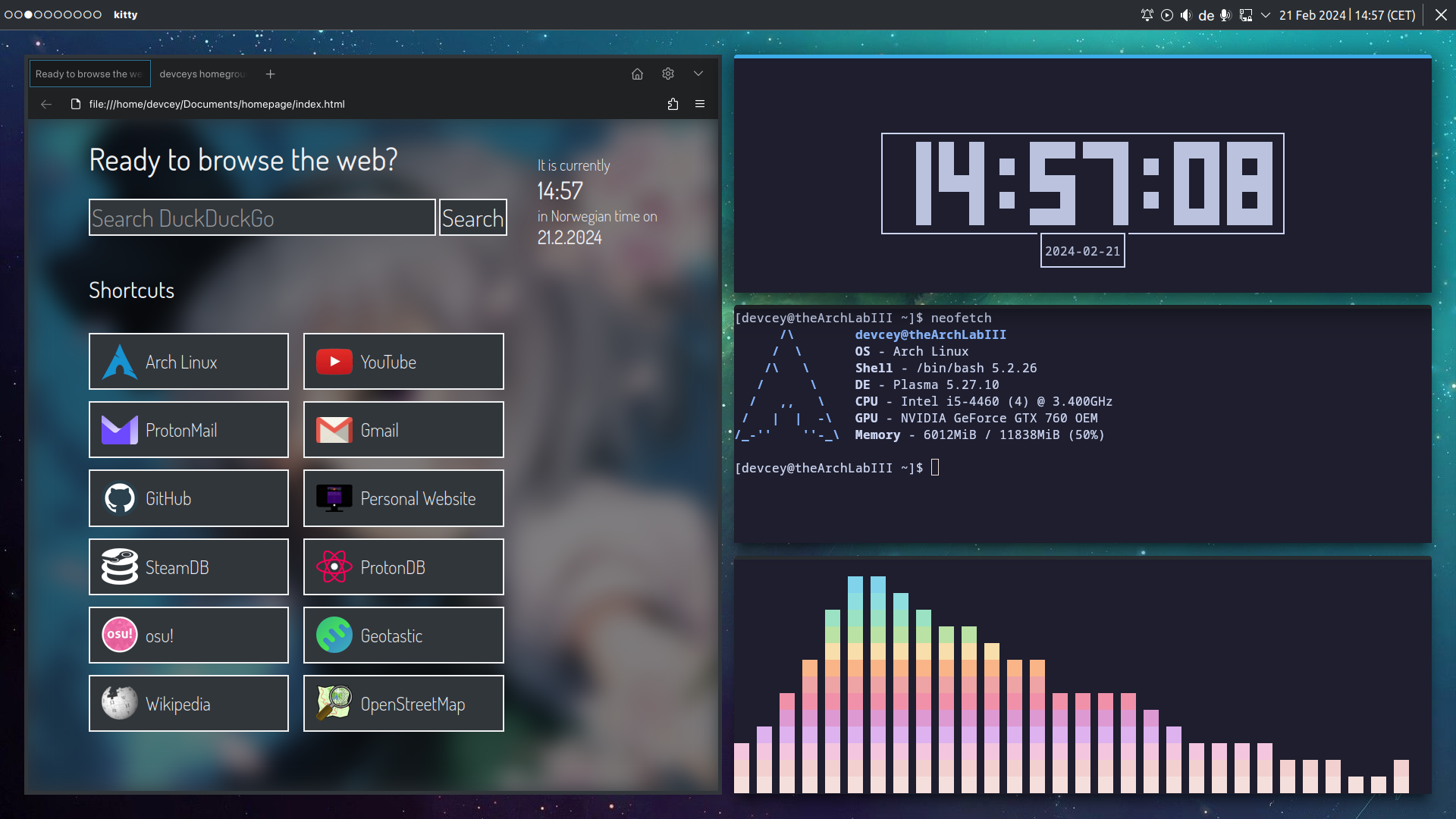Click the GitHub octocat icon

tap(120, 498)
